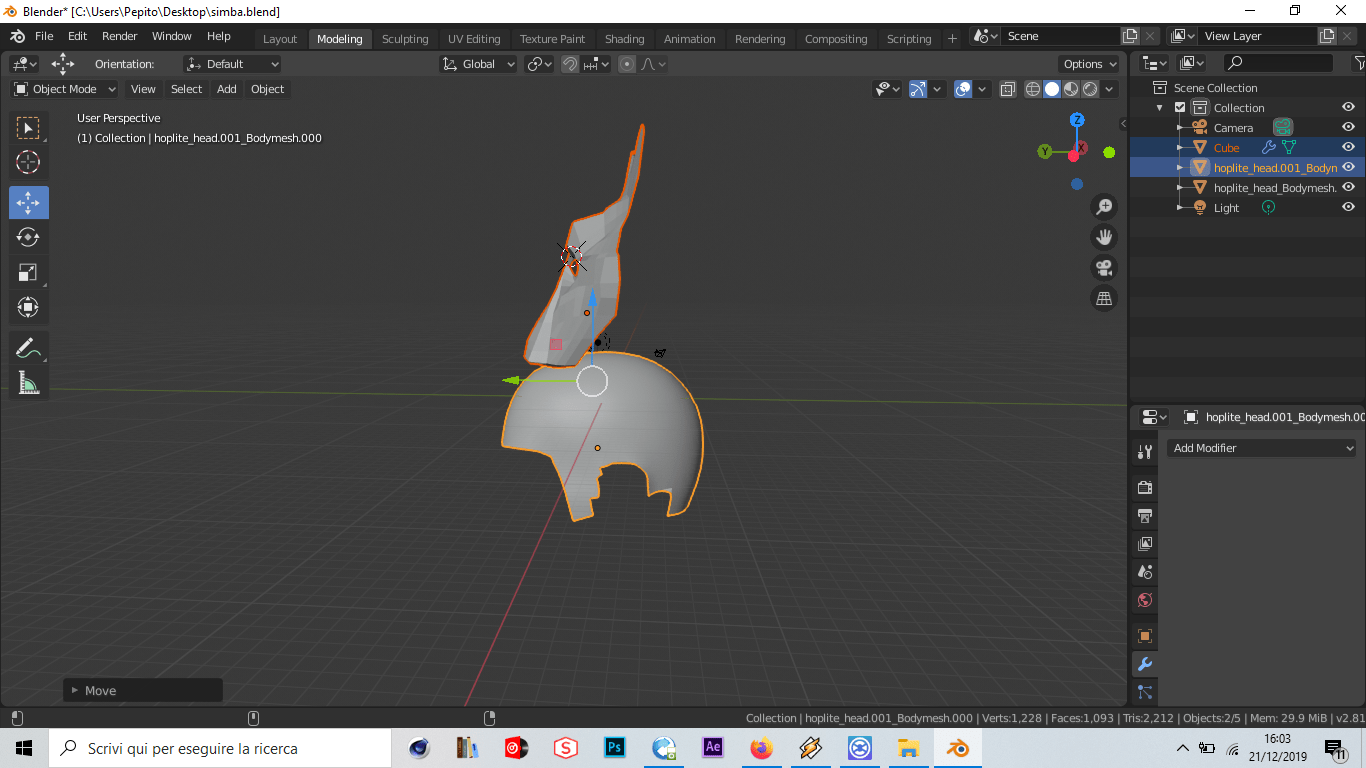This screenshot has width=1366, height=768.
Task: Open Object properties tab
Action: (1145, 636)
